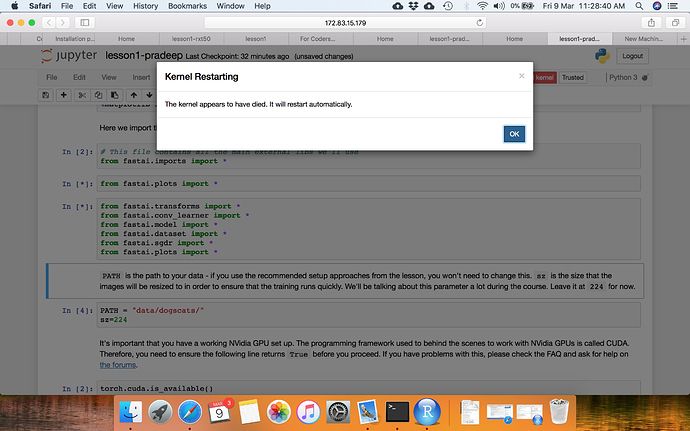
Task: Insert cell below with plus icon
Action: tap(63, 95)
